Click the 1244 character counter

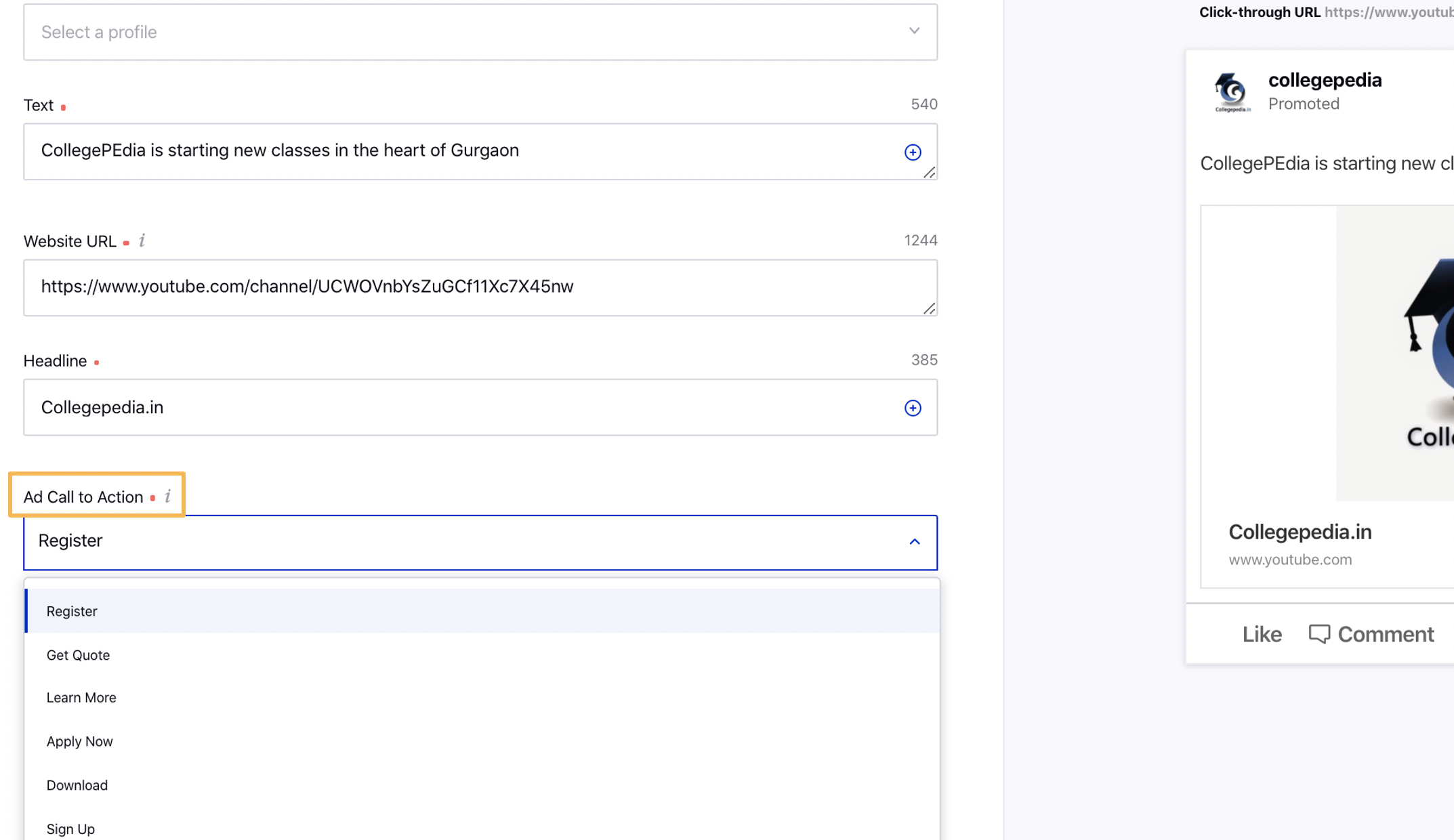(x=921, y=240)
